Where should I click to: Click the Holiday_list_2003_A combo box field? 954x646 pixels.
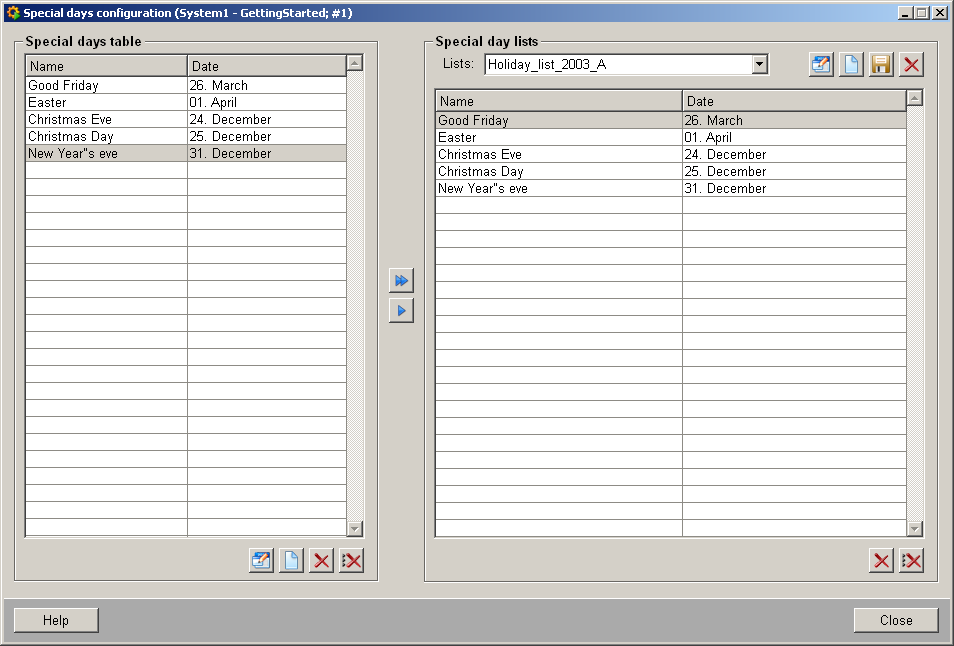[x=618, y=65]
